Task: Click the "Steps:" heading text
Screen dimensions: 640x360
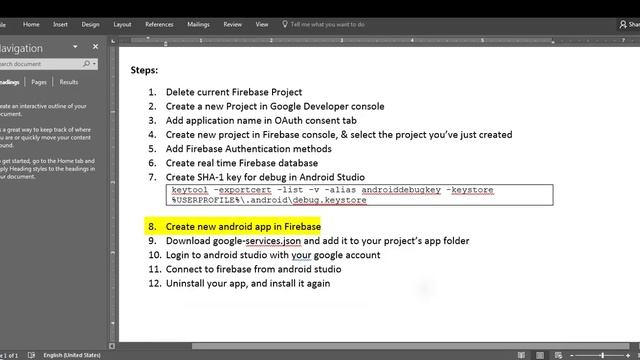Action: (x=144, y=70)
